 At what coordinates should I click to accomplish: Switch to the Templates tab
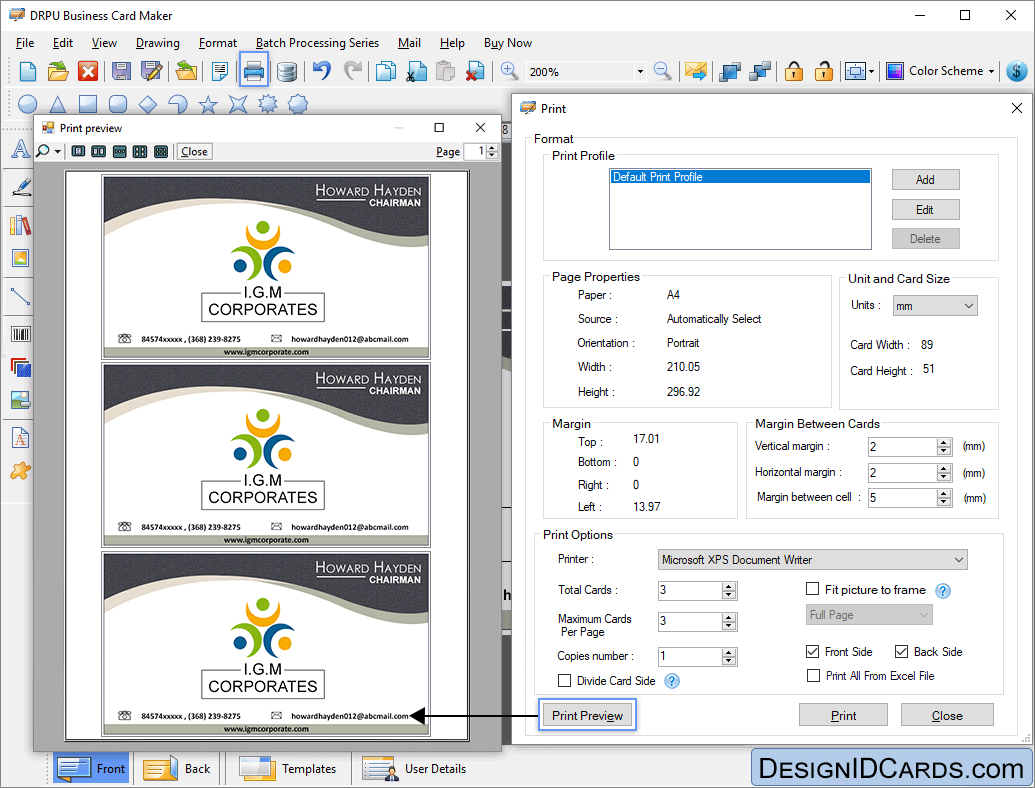(x=288, y=769)
